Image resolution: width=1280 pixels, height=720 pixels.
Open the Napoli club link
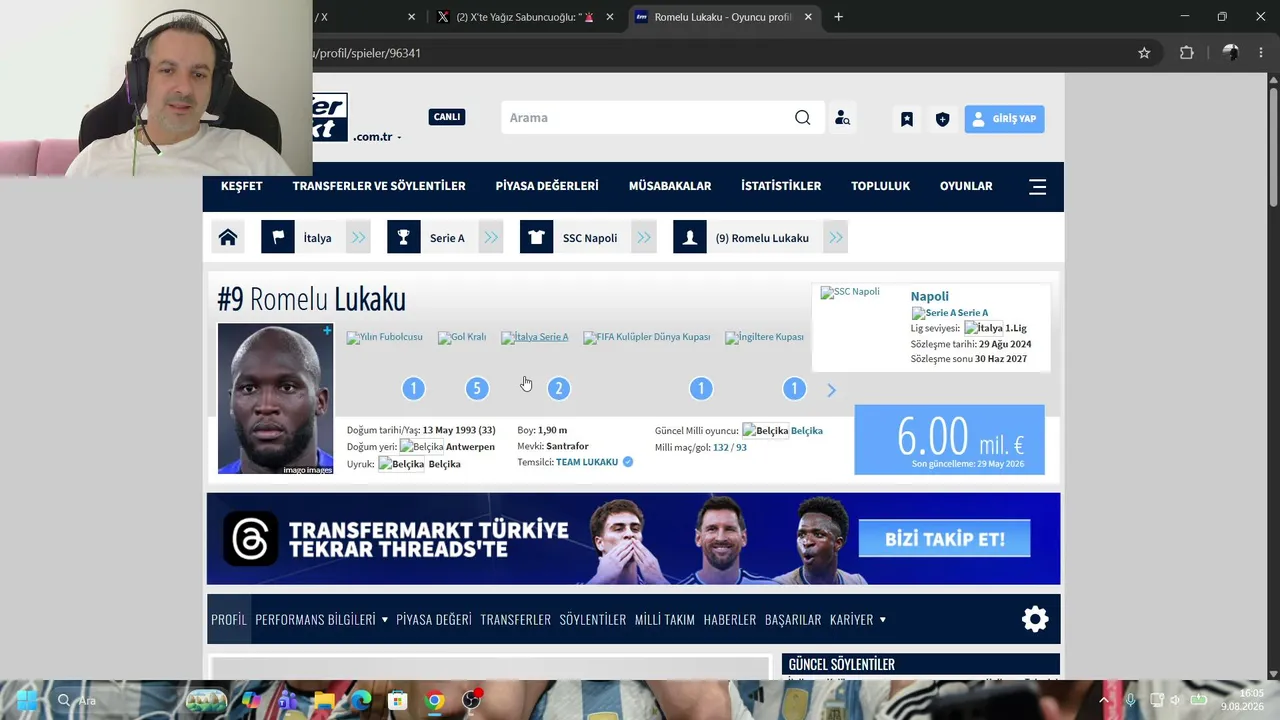point(930,296)
